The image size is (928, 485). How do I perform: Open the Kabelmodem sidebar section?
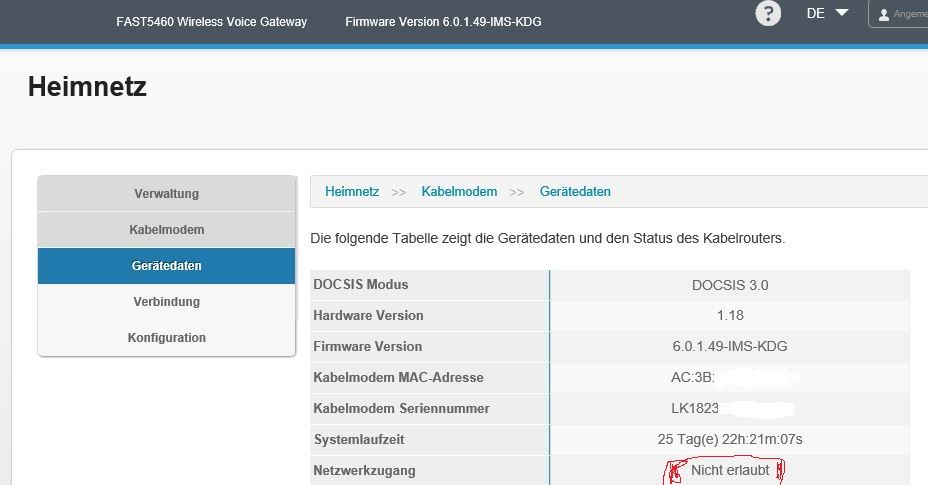coord(166,230)
